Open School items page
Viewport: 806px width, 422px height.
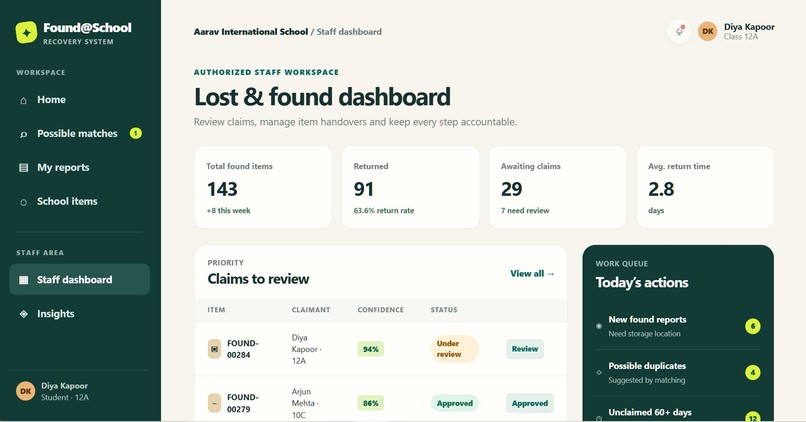tap(80, 201)
